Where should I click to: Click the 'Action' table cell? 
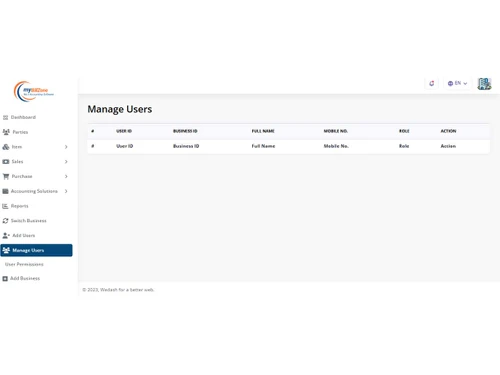448,146
